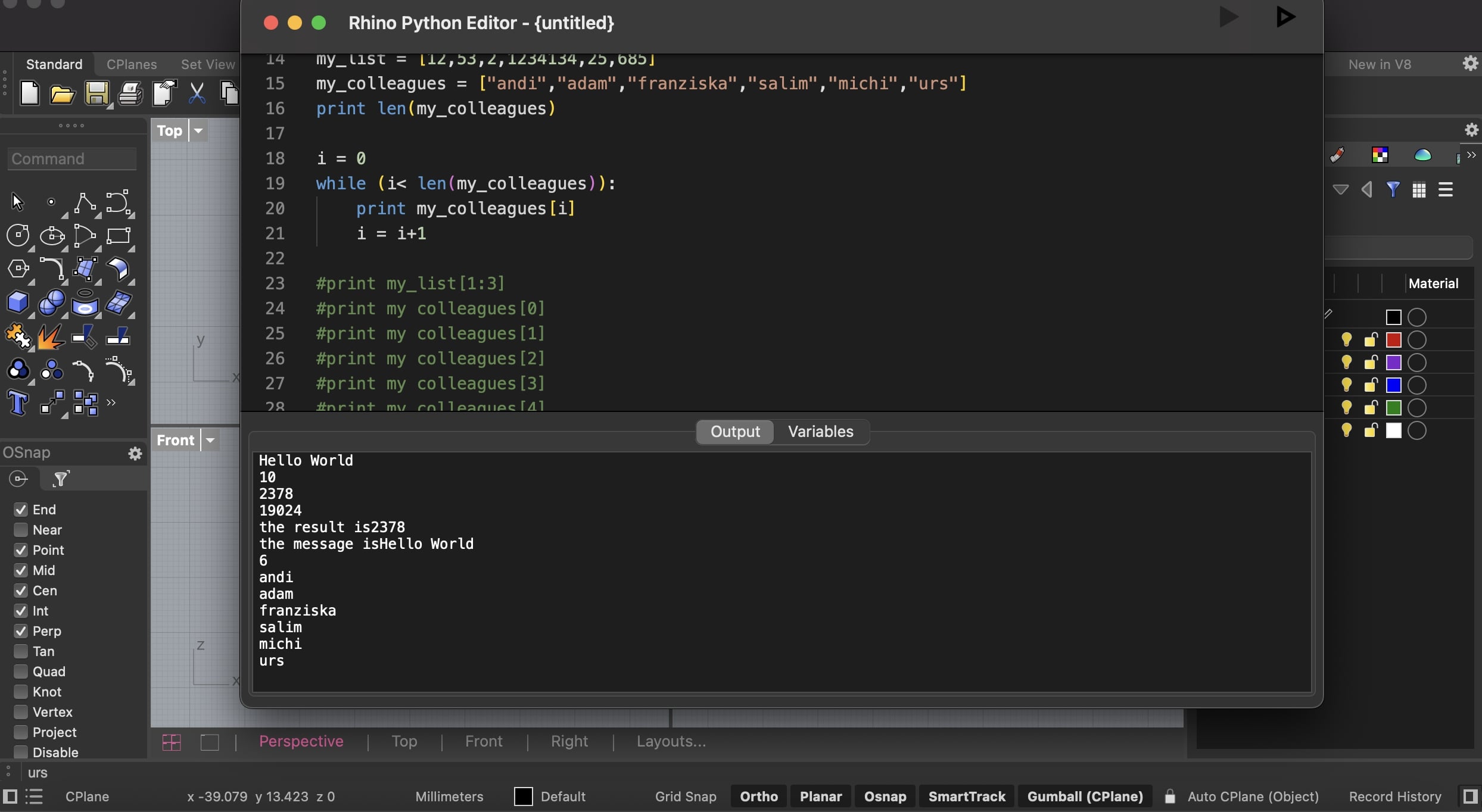
Task: Switch to the Variables tab
Action: click(x=820, y=432)
